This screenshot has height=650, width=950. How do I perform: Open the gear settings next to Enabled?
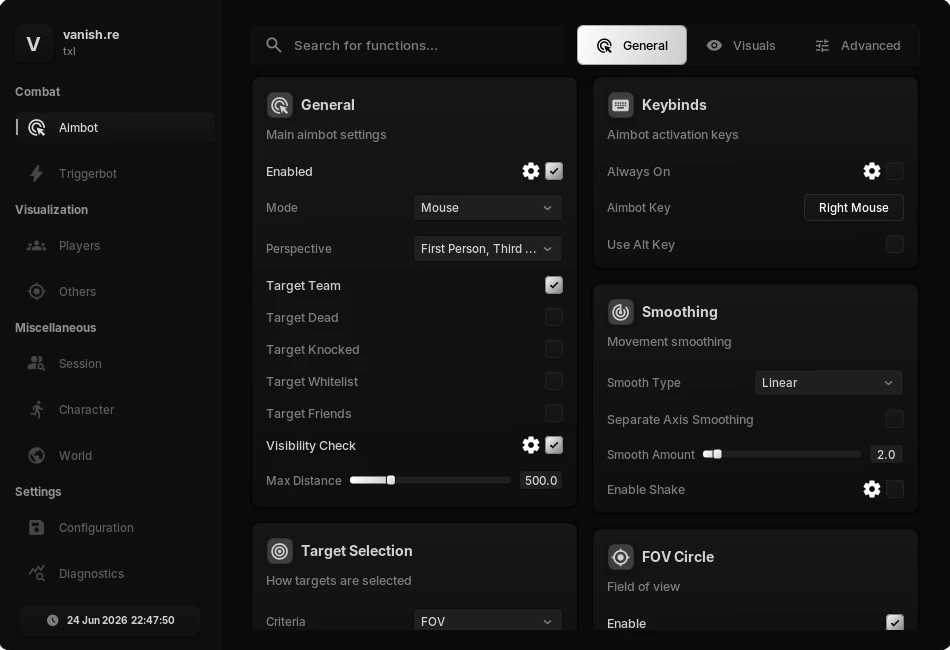[531, 171]
